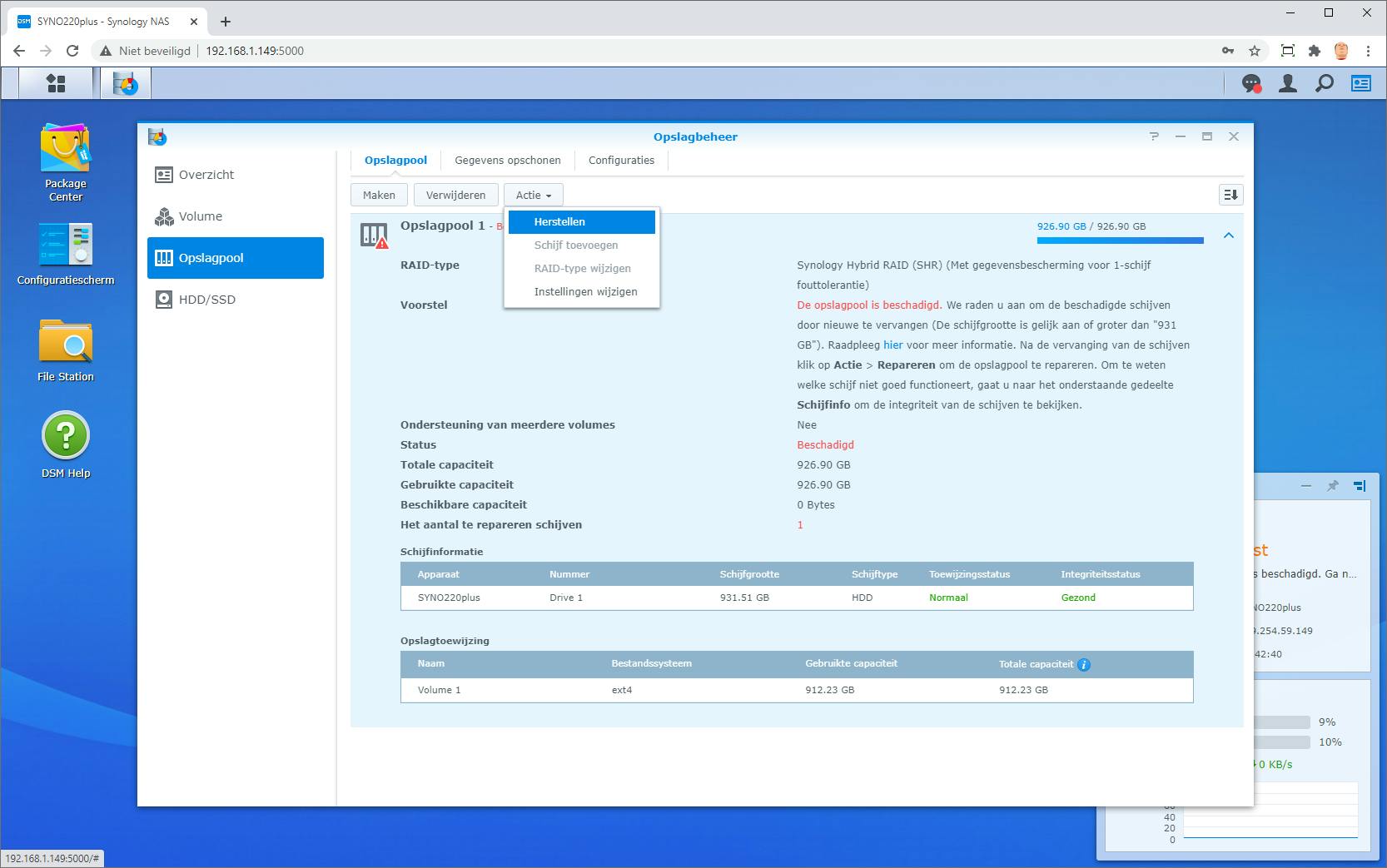Click the Drive 1 row in Schijfinformatie
The height and width of the screenshot is (868, 1387).
(x=797, y=598)
